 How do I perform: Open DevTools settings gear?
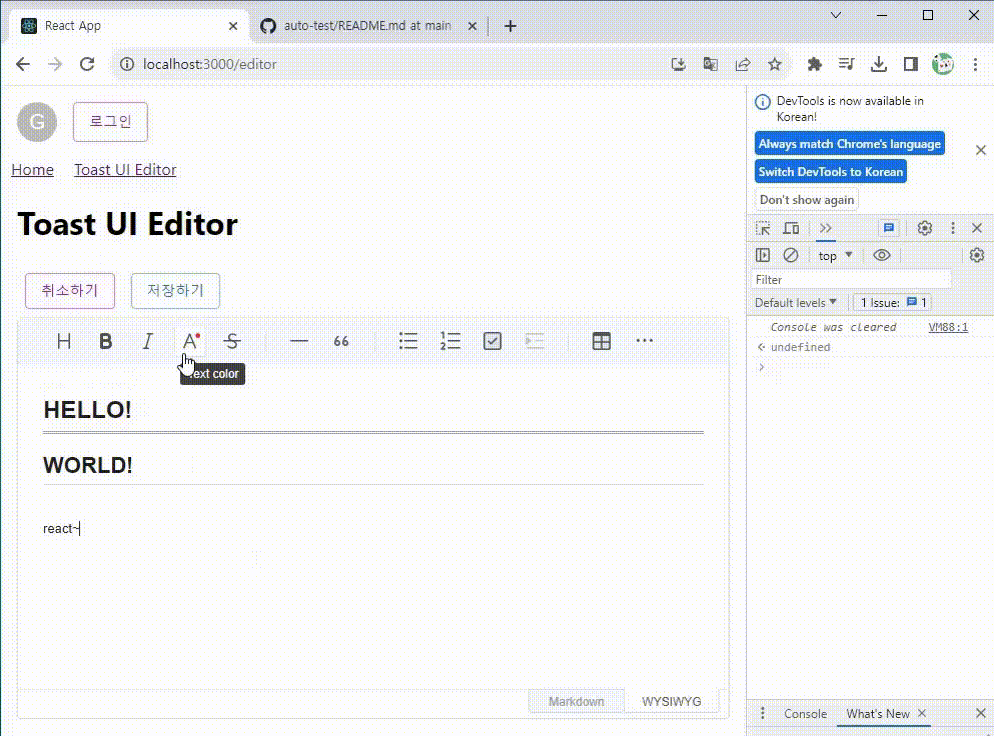(925, 228)
